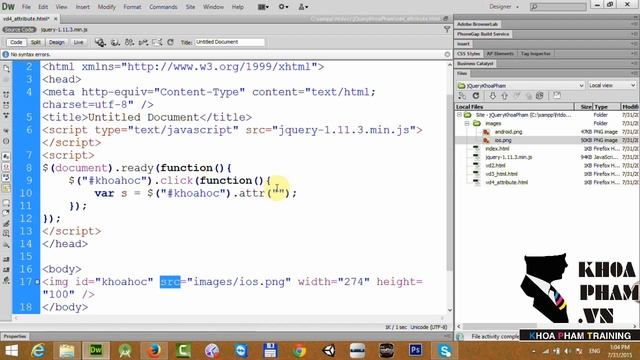The height and width of the screenshot is (360, 640).
Task: Switch to Design view
Action: tap(56, 42)
